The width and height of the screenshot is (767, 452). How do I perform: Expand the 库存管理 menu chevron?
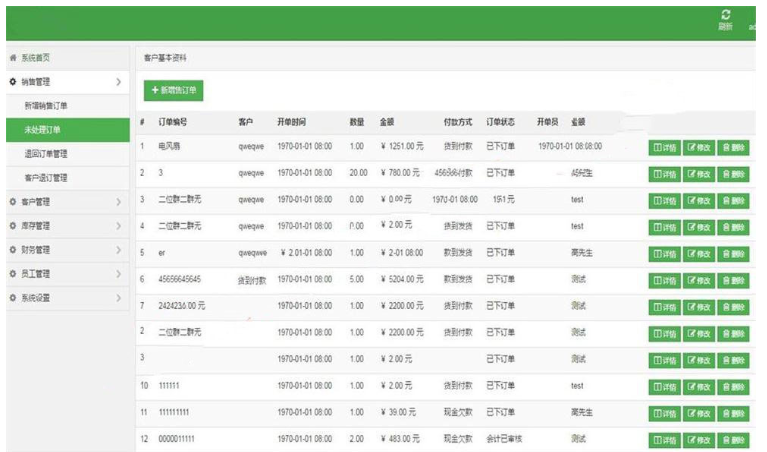point(118,226)
